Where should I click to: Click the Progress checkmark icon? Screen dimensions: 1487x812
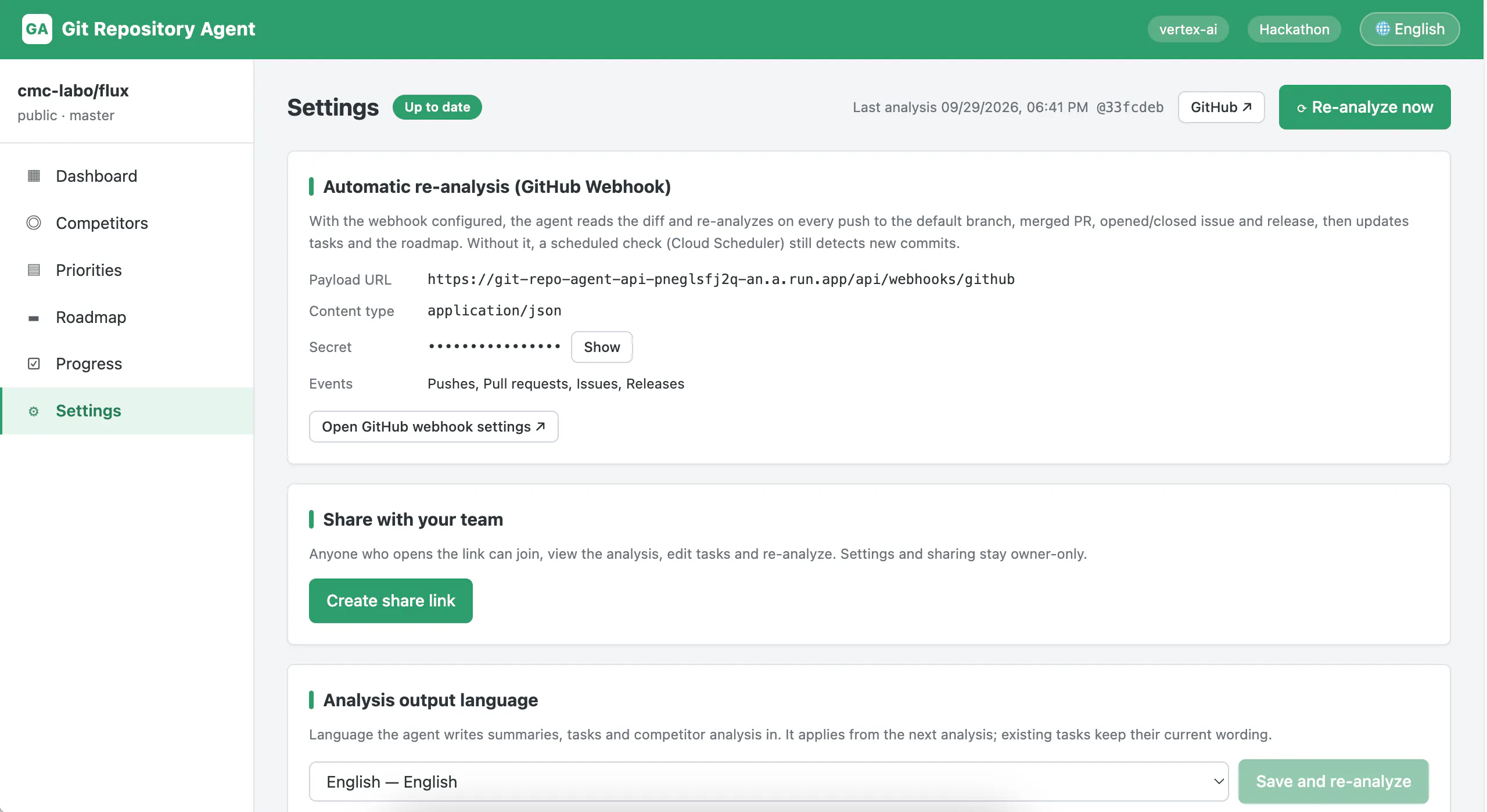click(x=34, y=364)
